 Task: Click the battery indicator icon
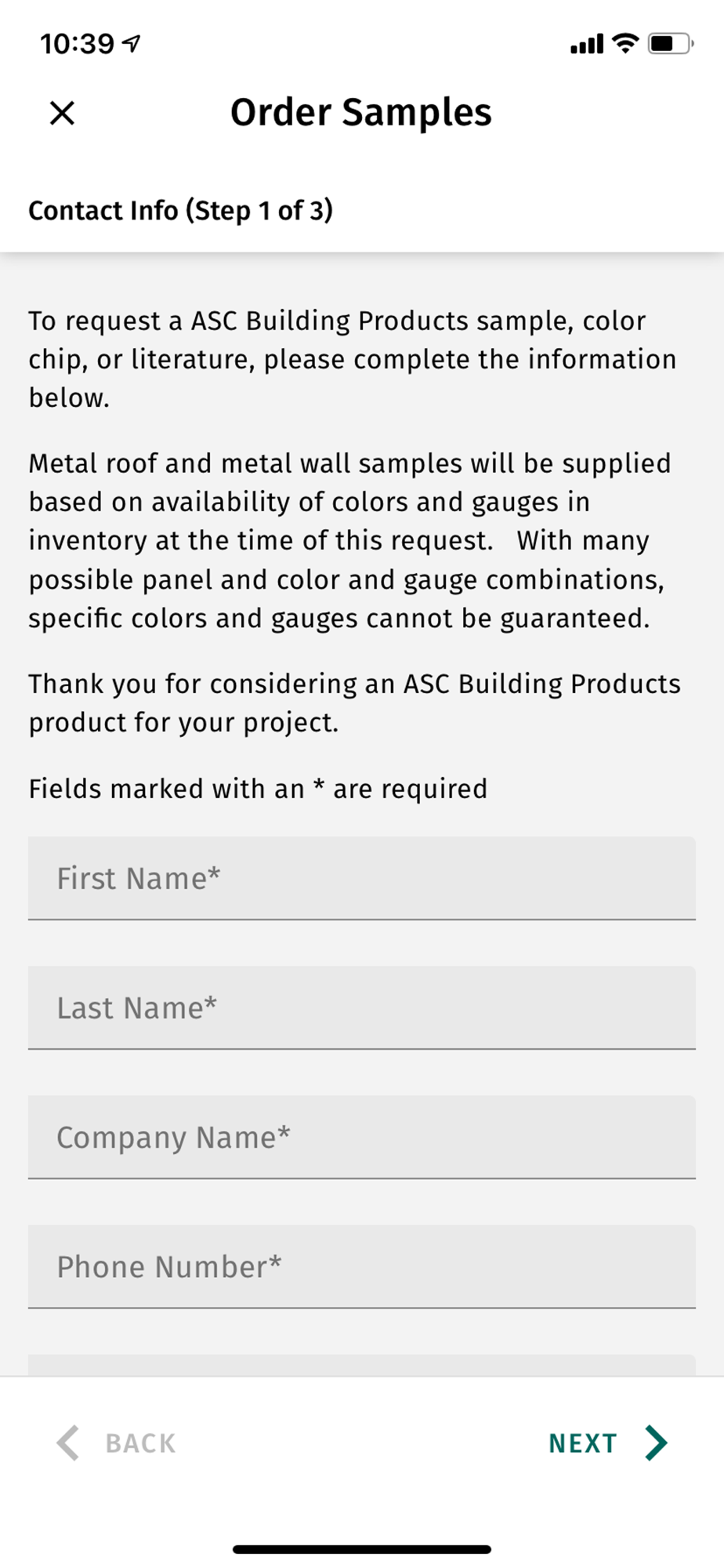tap(669, 43)
